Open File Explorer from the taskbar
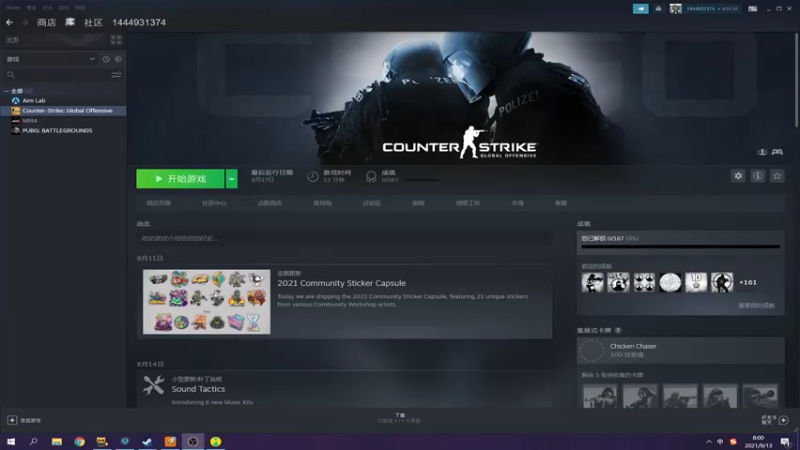This screenshot has width=800, height=450. [x=57, y=441]
